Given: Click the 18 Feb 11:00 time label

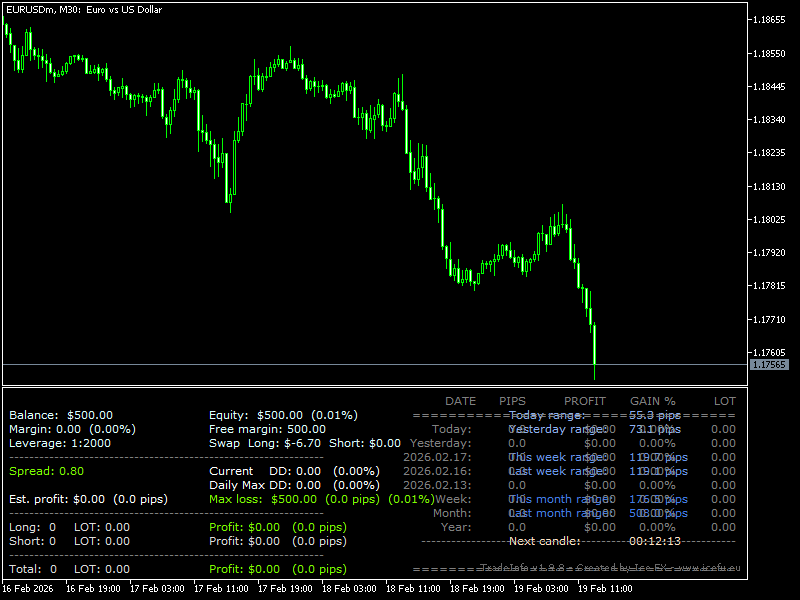Looking at the screenshot, I should [x=413, y=589].
